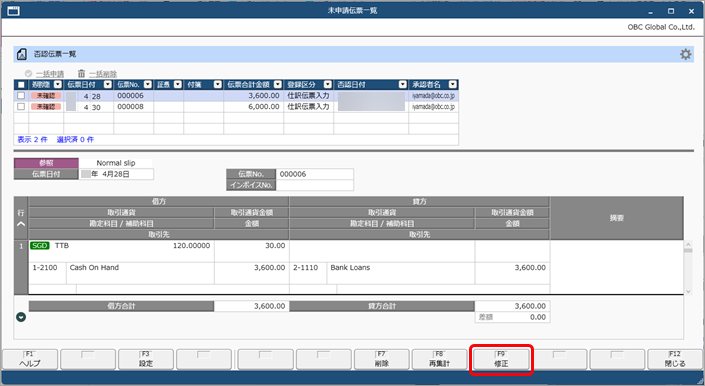
Task: Click the F12 閉じる function button
Action: point(675,359)
